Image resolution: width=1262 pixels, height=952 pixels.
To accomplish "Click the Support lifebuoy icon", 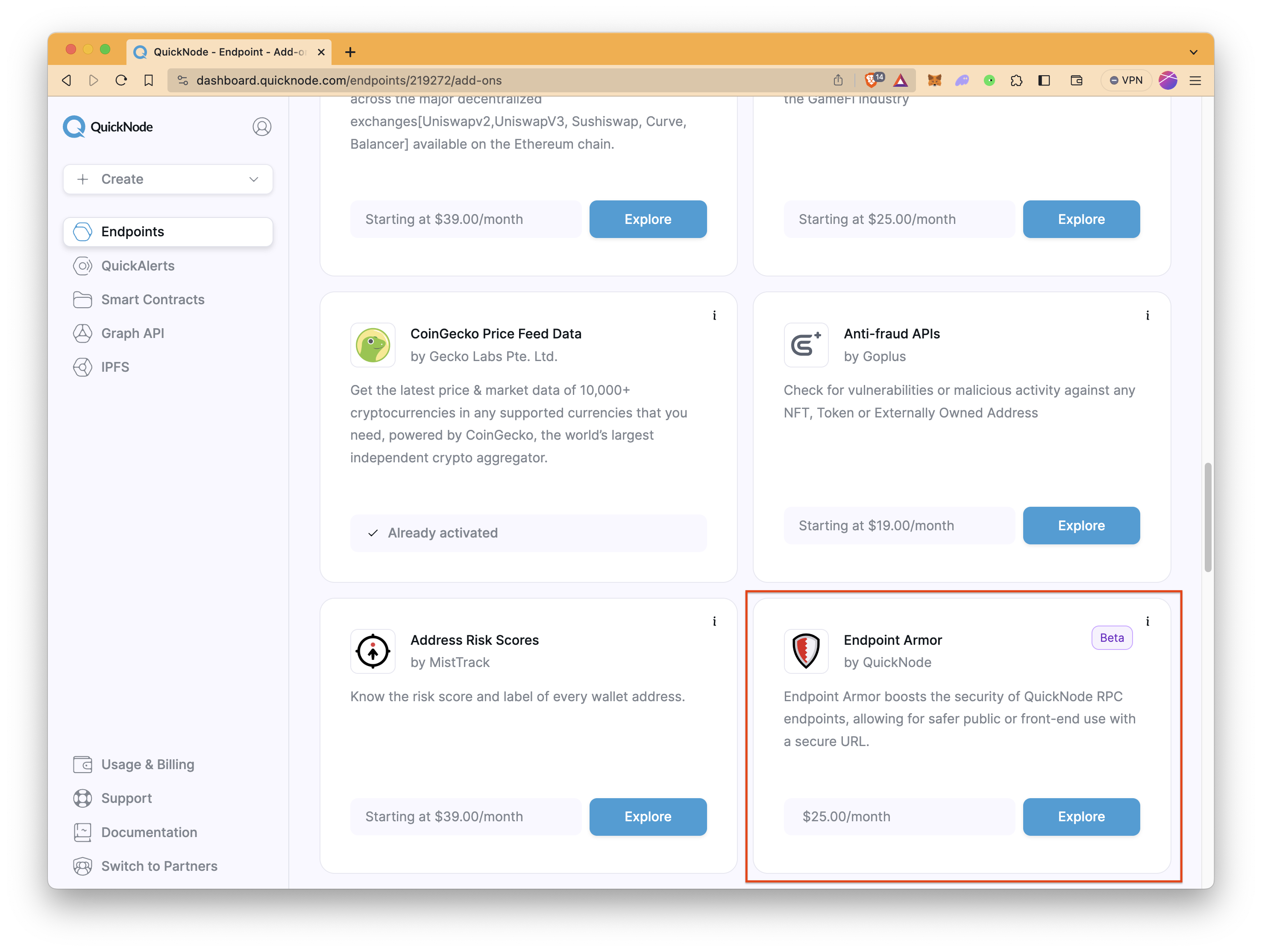I will [x=83, y=798].
